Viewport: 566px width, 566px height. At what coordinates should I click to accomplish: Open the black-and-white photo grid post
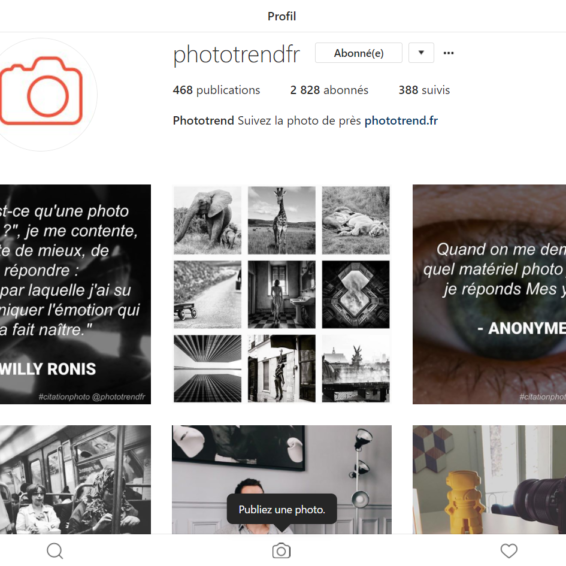(x=282, y=294)
